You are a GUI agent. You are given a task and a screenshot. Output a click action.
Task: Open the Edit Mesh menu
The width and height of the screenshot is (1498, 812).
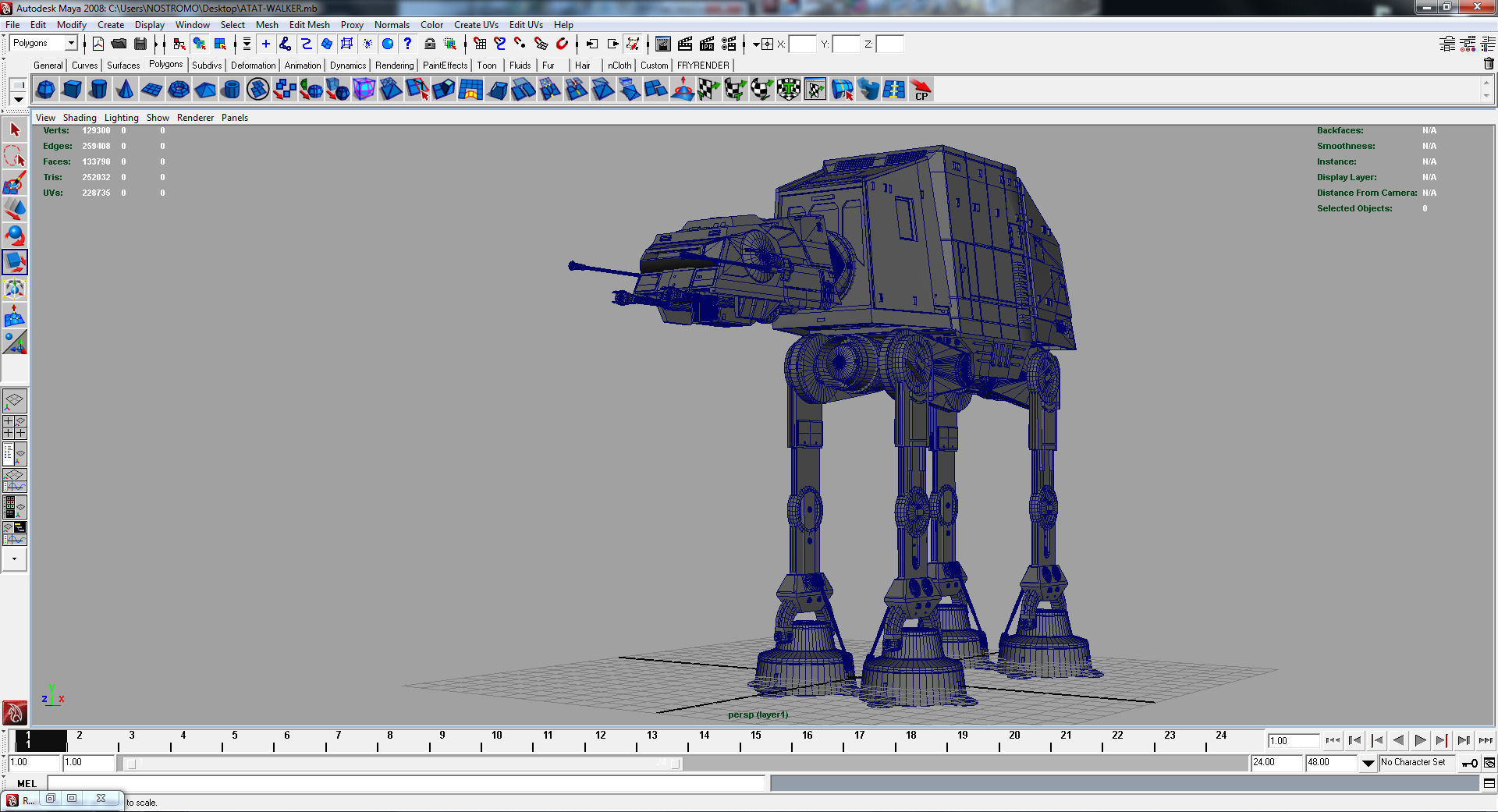click(309, 25)
